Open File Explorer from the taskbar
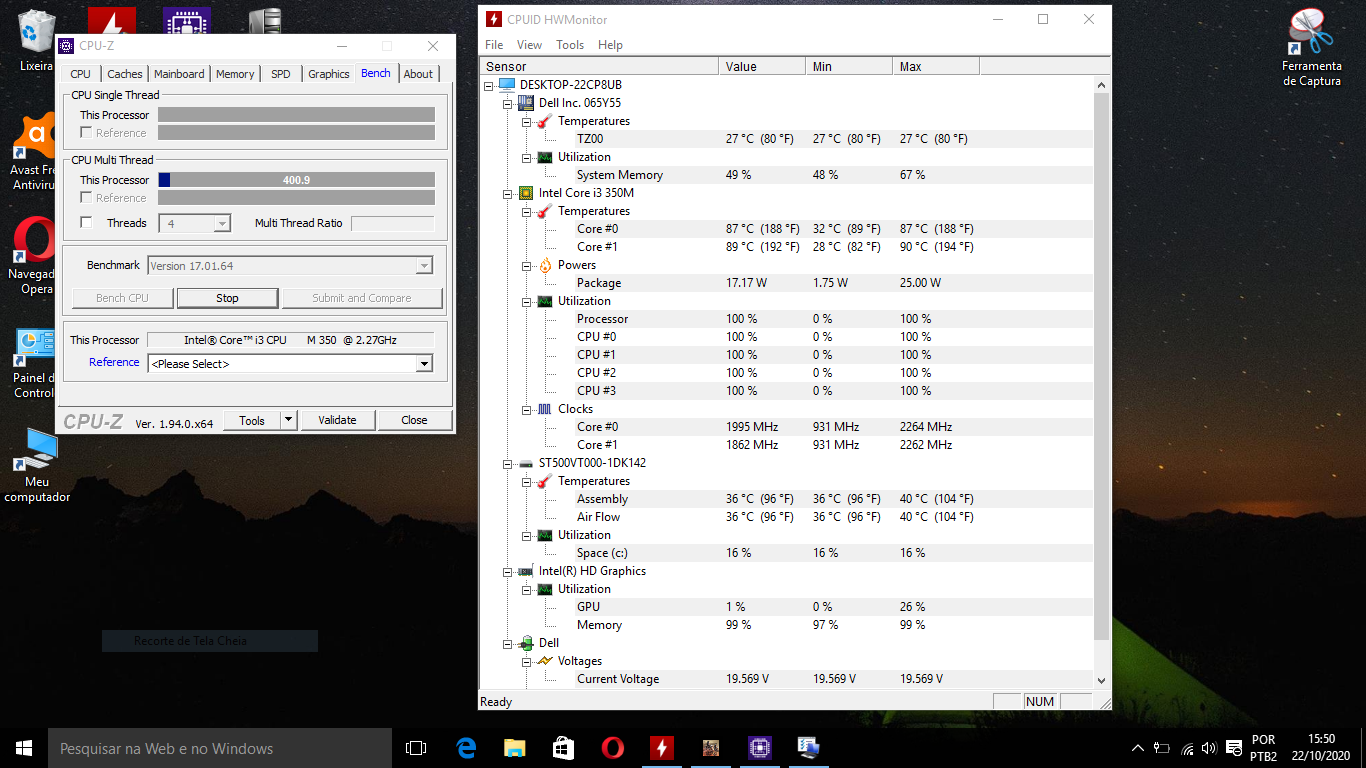The width and height of the screenshot is (1366, 768). point(514,748)
